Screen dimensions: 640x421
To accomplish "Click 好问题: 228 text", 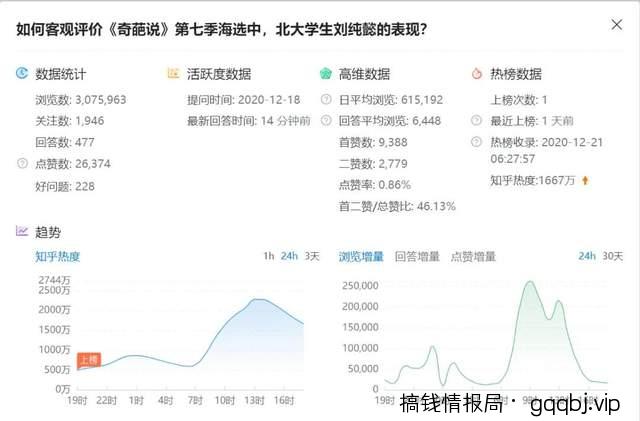I will click(65, 186).
